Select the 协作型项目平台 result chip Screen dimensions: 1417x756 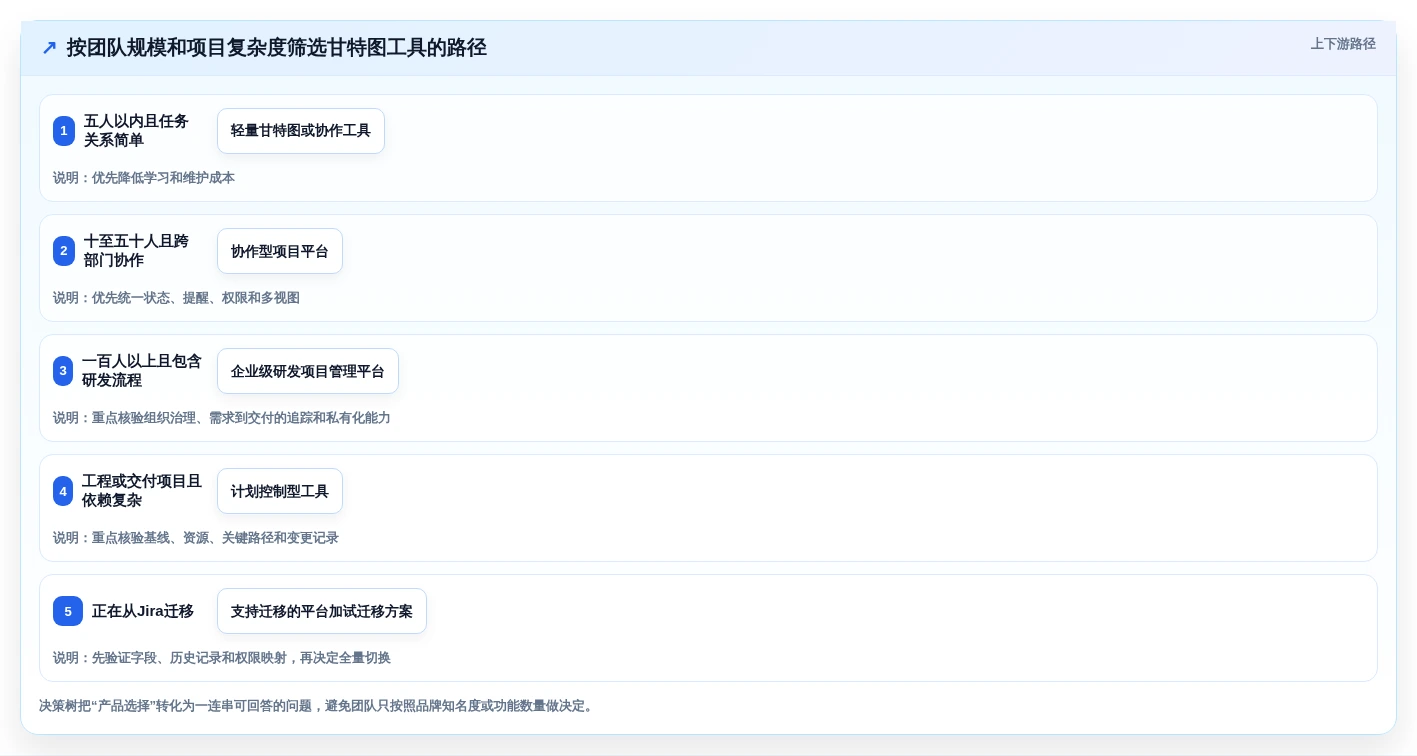280,251
